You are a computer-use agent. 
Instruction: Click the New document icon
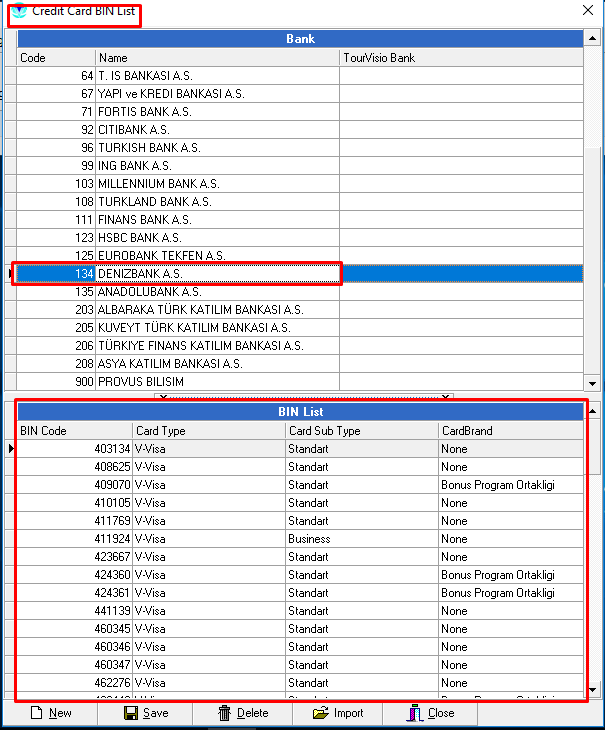pos(37,713)
